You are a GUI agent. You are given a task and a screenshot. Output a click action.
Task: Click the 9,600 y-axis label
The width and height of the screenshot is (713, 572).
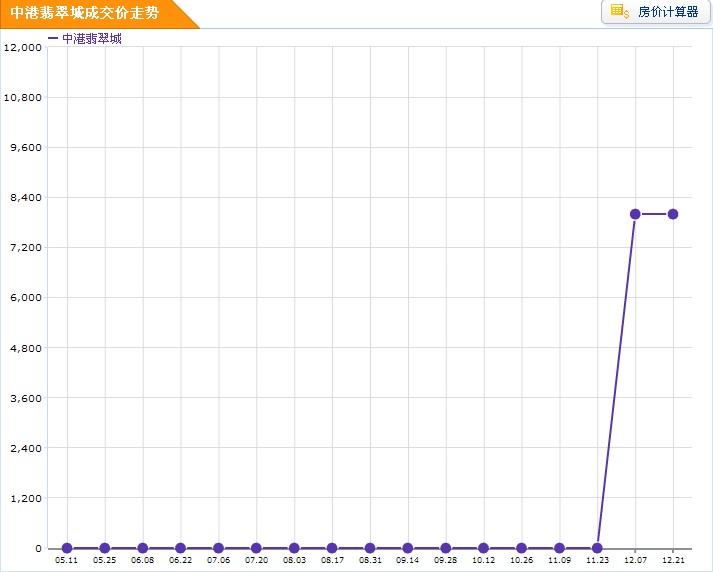(26, 147)
